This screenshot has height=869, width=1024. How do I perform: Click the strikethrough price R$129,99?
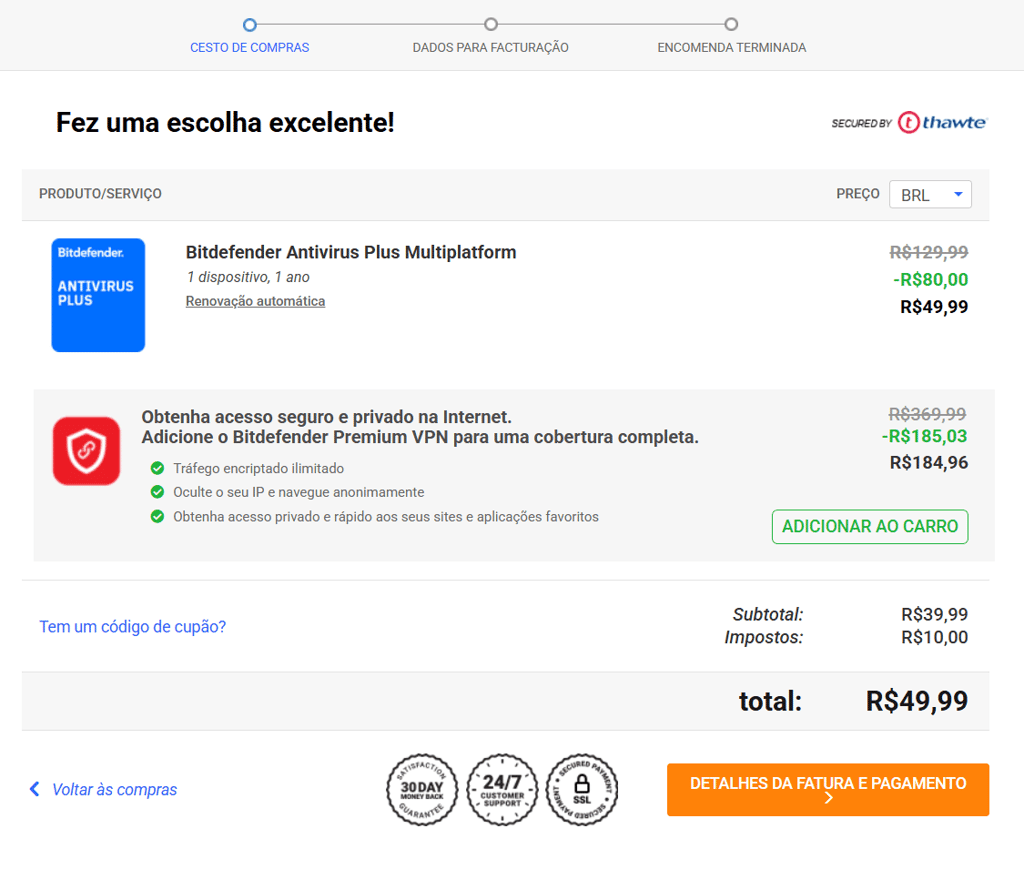click(929, 252)
